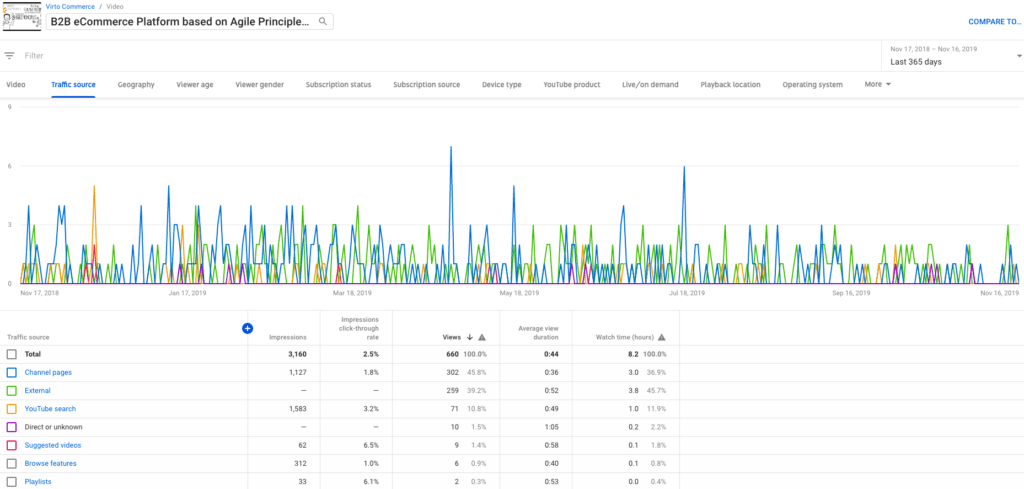Click the External views value 259

point(455,391)
